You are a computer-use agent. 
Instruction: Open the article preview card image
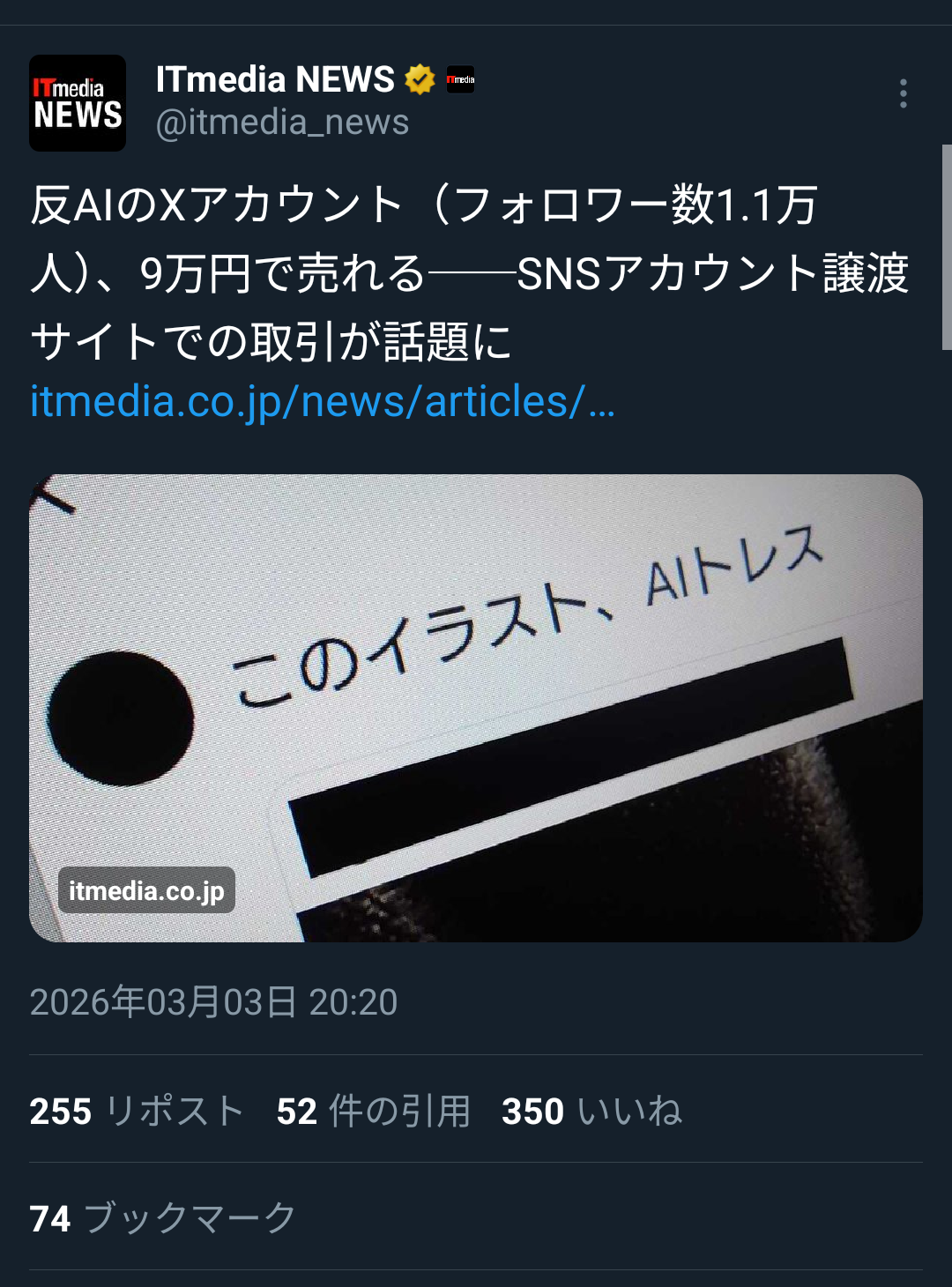pos(476,708)
